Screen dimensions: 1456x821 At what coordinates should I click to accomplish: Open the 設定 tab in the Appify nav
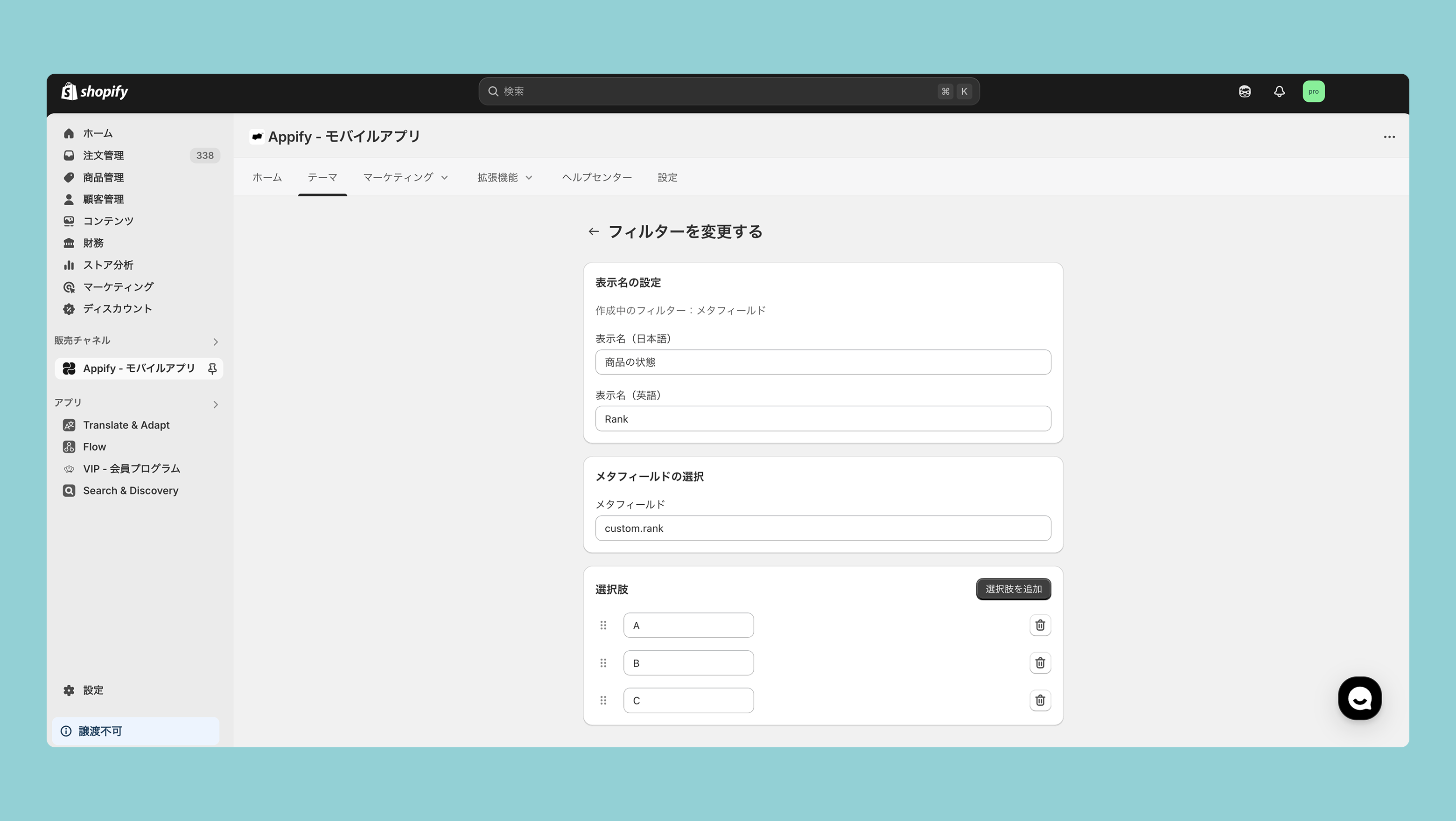click(667, 177)
